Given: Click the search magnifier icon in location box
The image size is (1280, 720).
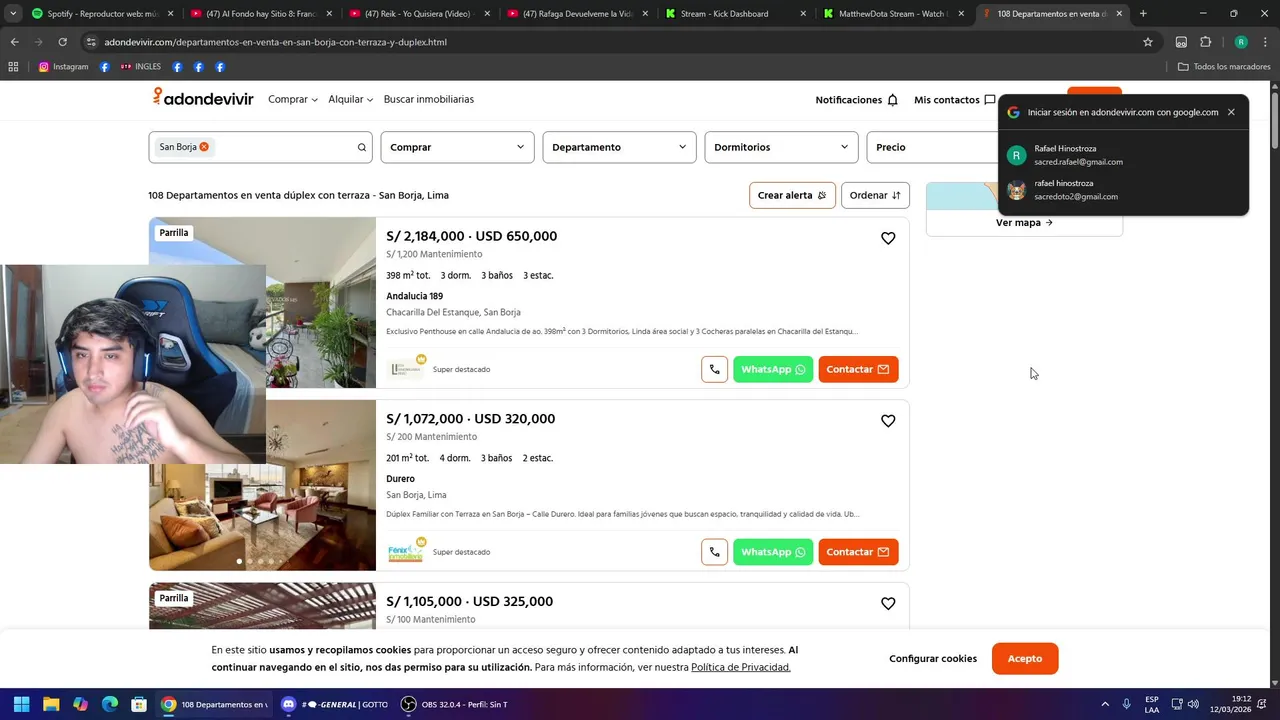Looking at the screenshot, I should pyautogui.click(x=362, y=147).
